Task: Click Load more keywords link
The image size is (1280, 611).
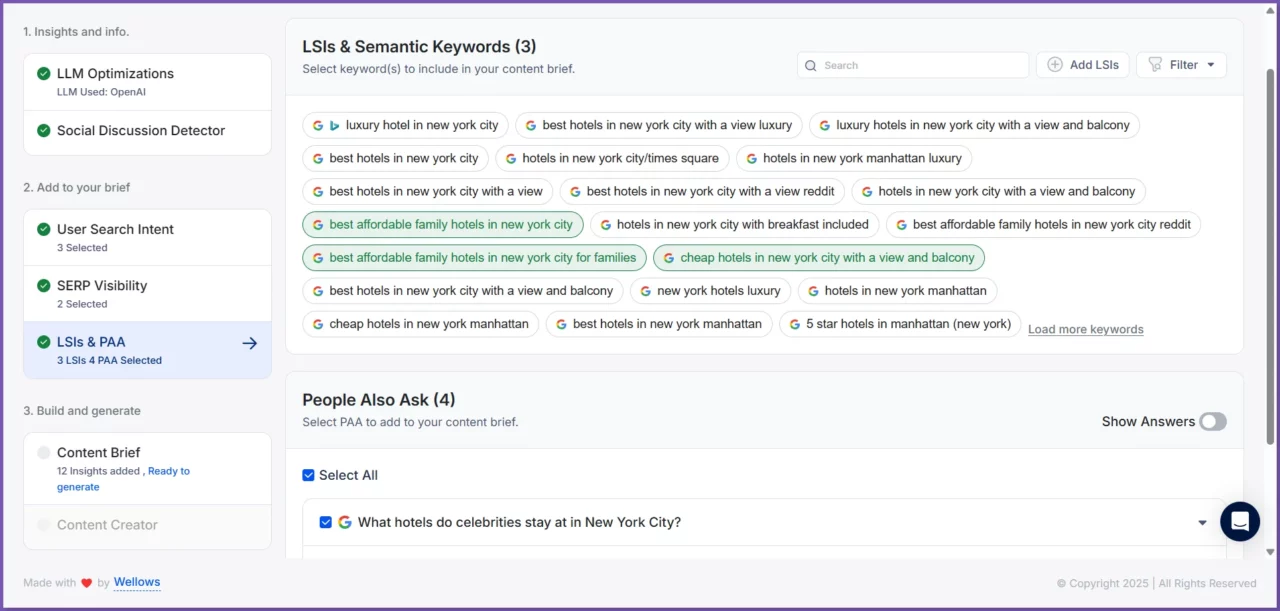Action: pos(1085,329)
